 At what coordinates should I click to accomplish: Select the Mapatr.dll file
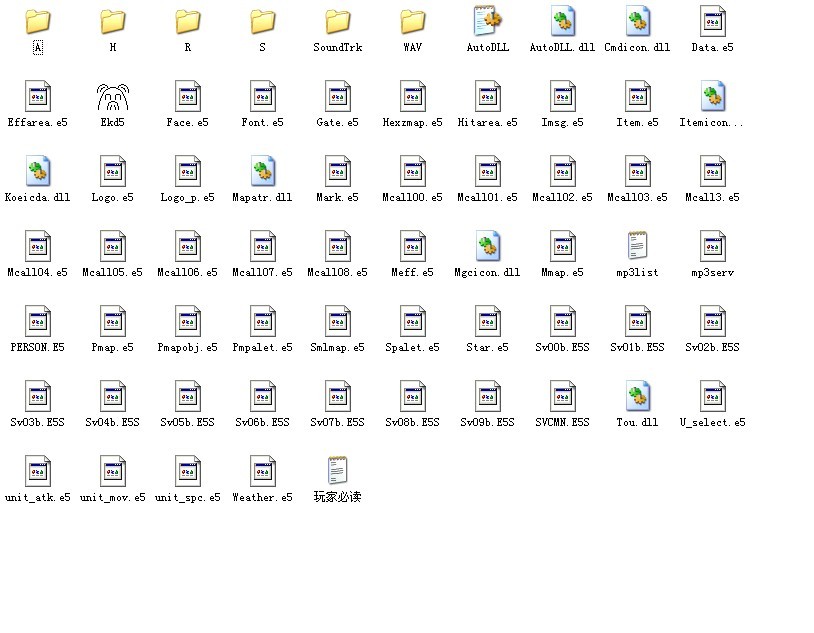(263, 172)
